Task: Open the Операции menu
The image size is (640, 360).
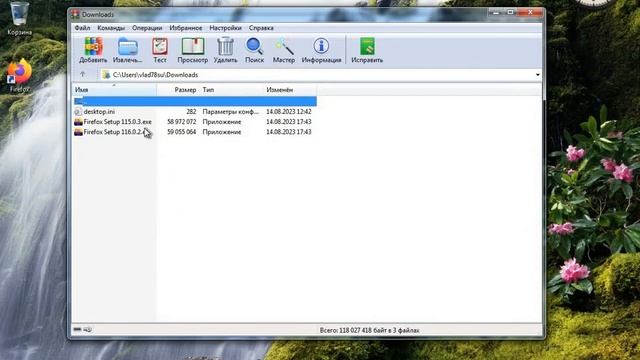Action: tap(147, 28)
